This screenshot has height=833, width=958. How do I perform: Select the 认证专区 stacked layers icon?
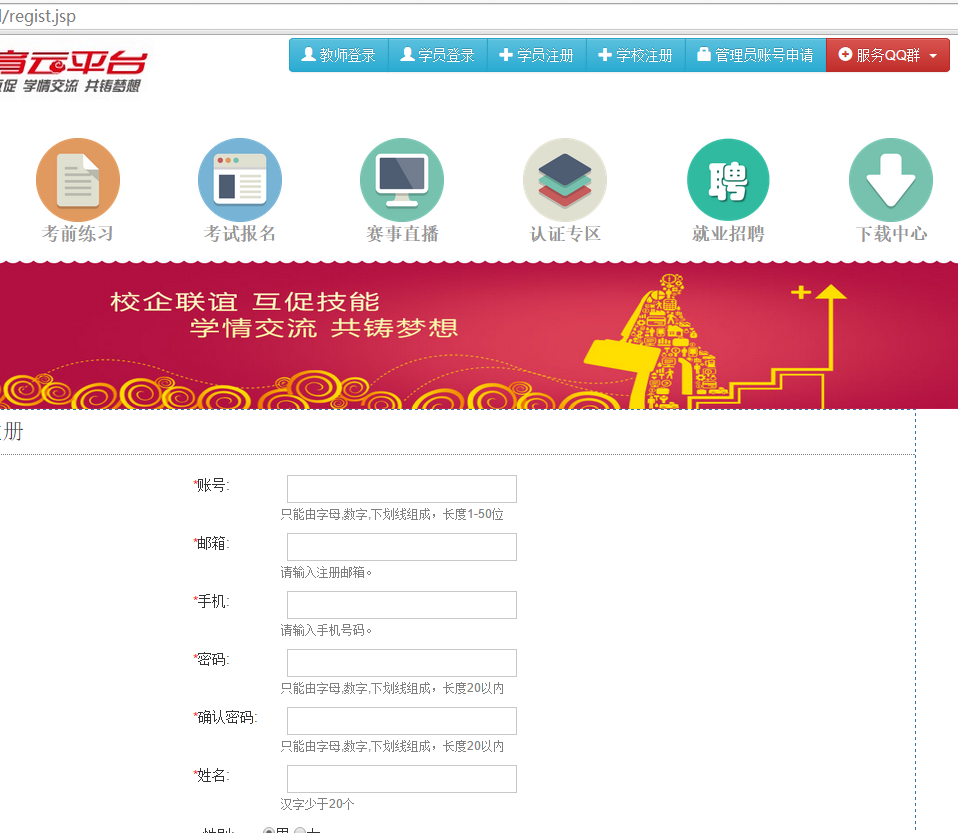pos(565,180)
